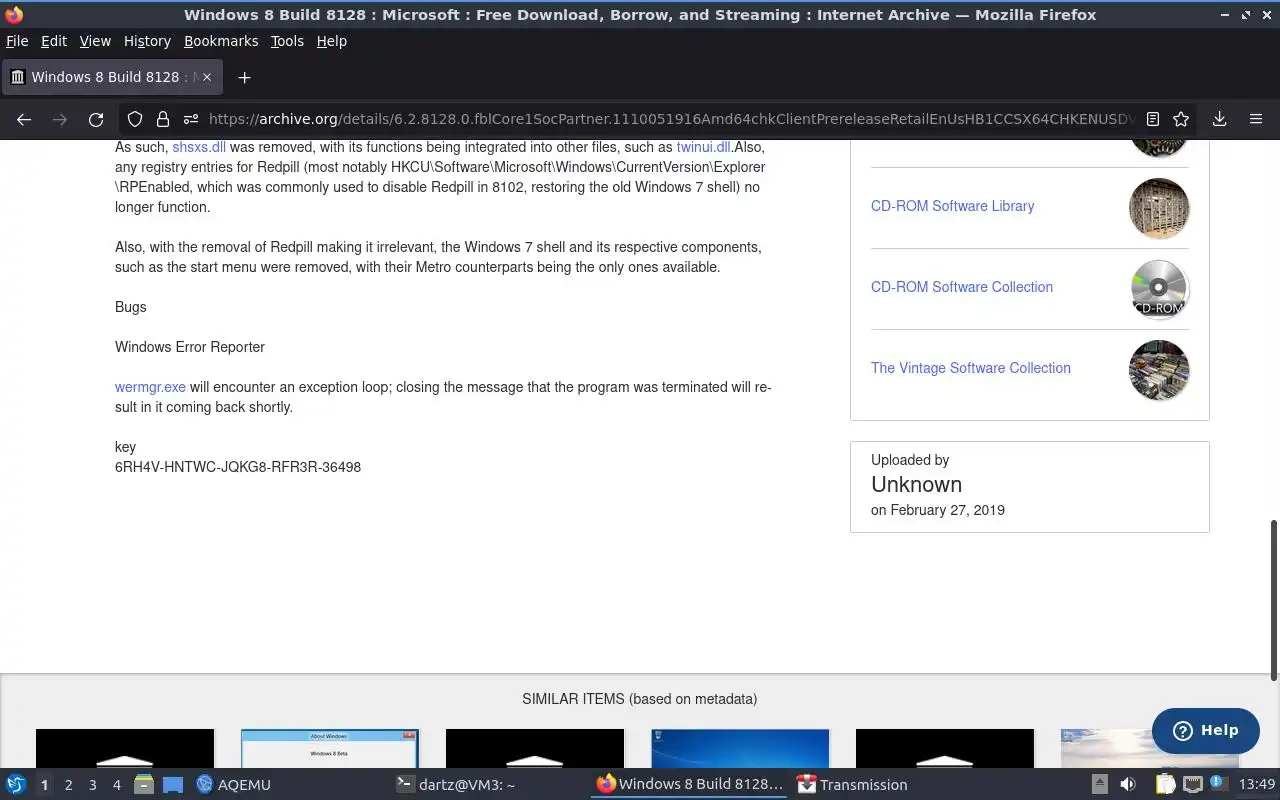Click the removable media eject tray icon
The image size is (1280, 800).
[x=1099, y=785]
